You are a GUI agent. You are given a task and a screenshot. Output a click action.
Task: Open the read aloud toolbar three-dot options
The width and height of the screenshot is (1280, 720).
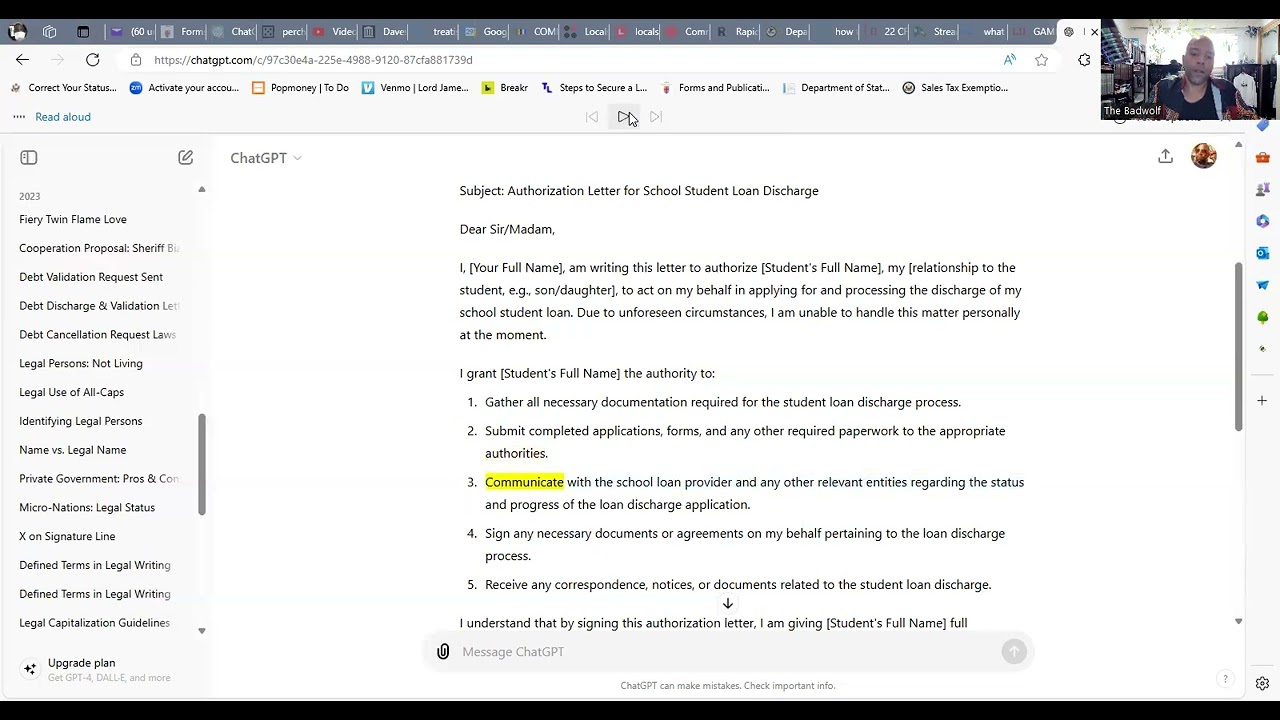(x=18, y=117)
